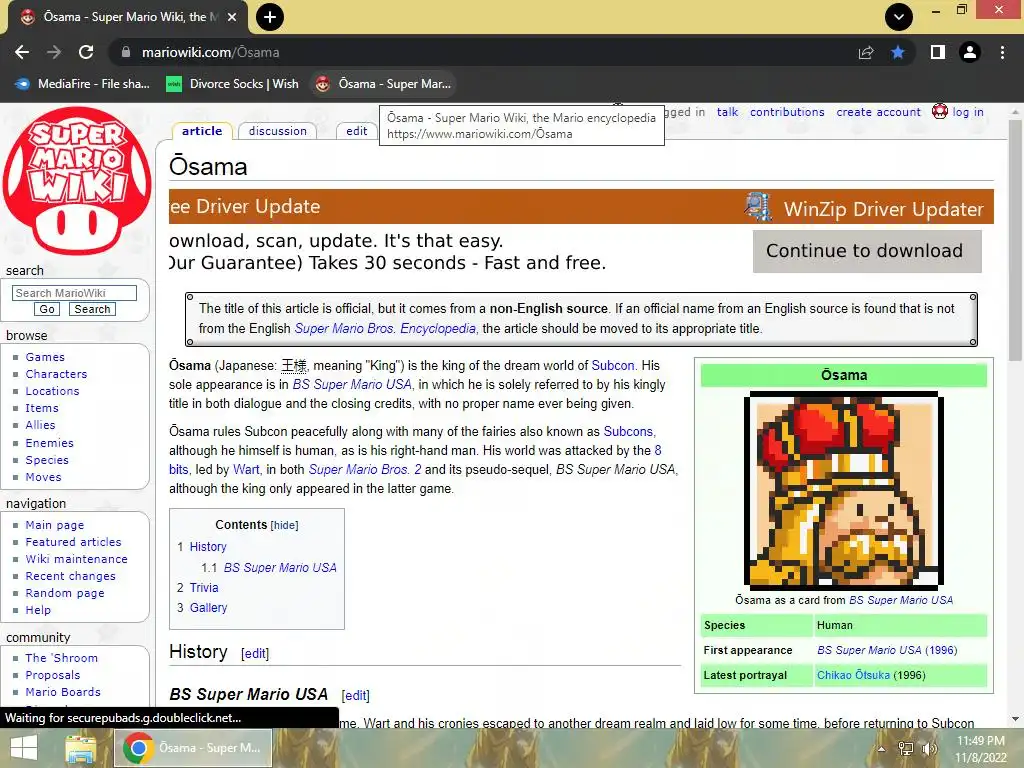This screenshot has height=768, width=1024.
Task: Toggle the bookmark star icon
Action: 898,52
